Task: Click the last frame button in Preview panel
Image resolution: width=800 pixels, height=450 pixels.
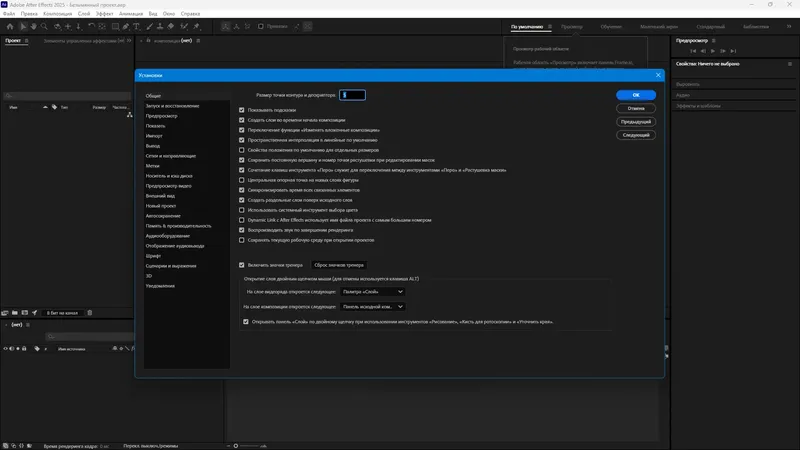Action: coord(733,51)
